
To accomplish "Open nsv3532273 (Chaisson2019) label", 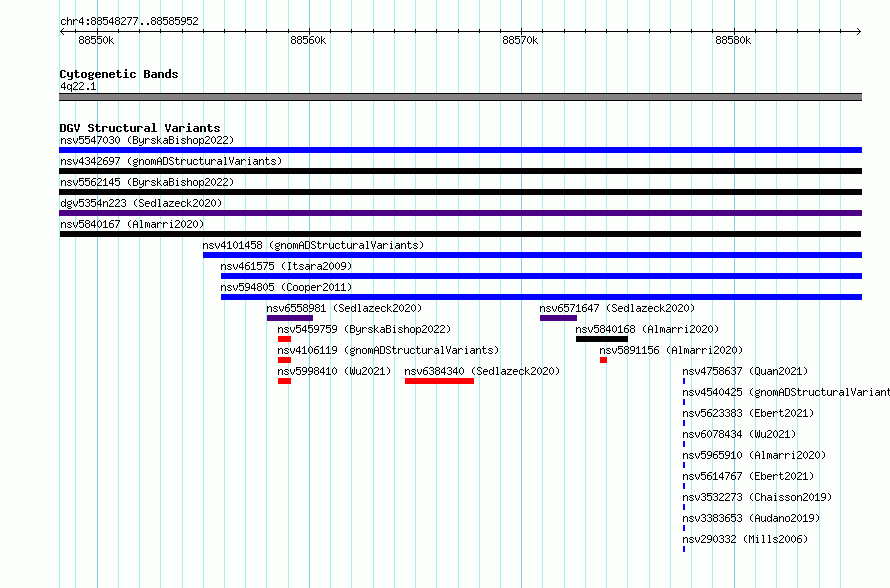I will pos(757,497).
